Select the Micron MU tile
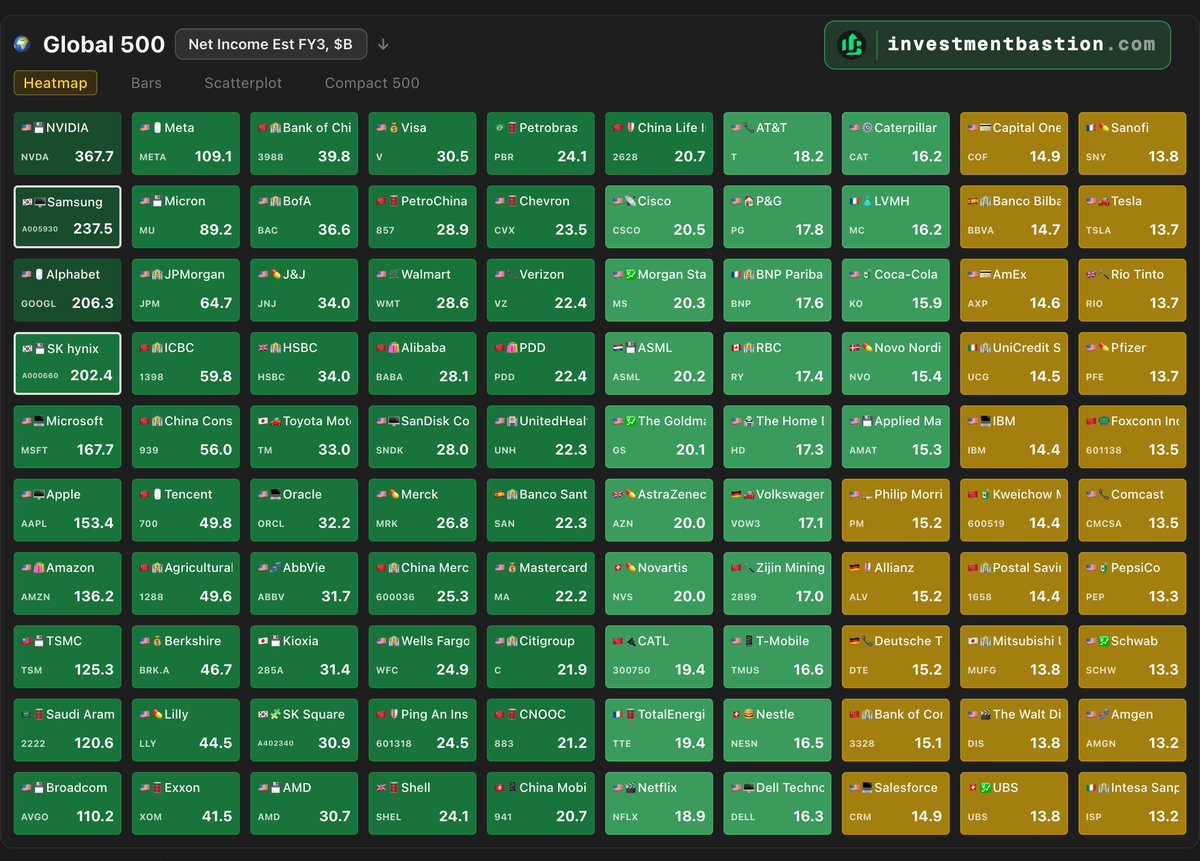 (x=186, y=216)
